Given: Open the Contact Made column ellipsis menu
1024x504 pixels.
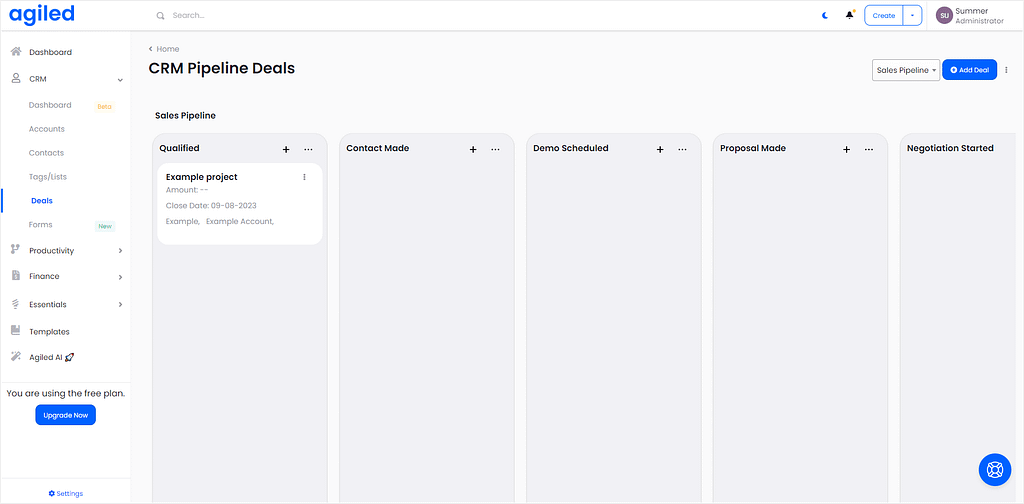Looking at the screenshot, I should pos(495,150).
